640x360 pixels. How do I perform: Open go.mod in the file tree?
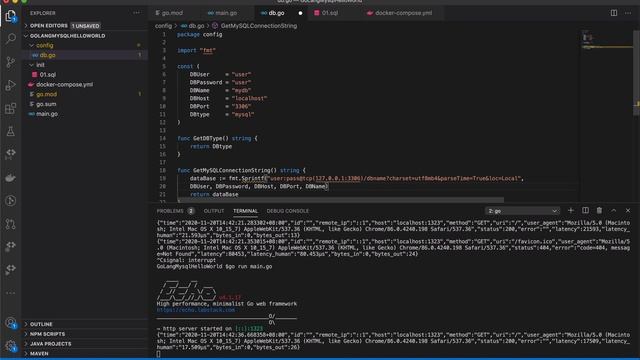point(85,94)
